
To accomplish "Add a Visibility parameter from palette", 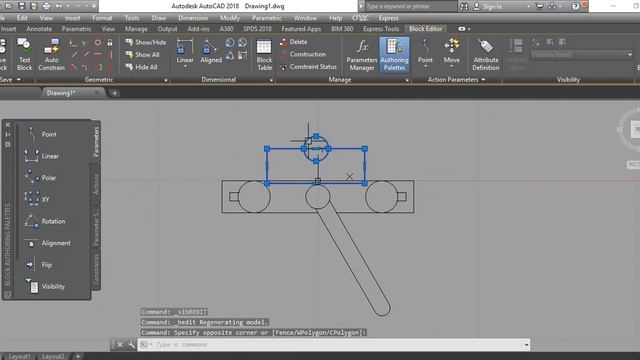I will pyautogui.click(x=45, y=287).
